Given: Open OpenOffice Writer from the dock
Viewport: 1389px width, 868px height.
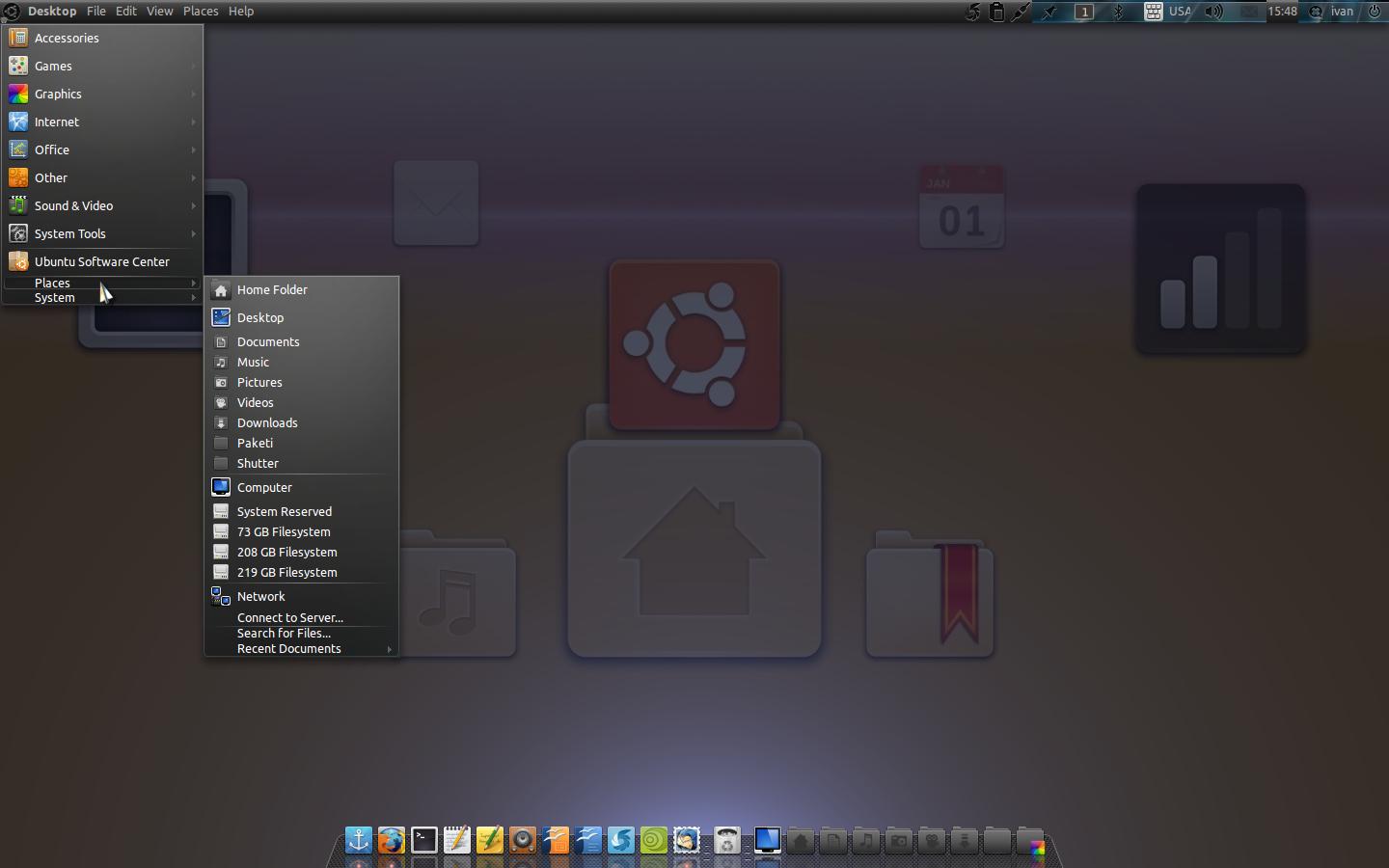Looking at the screenshot, I should tap(588, 840).
